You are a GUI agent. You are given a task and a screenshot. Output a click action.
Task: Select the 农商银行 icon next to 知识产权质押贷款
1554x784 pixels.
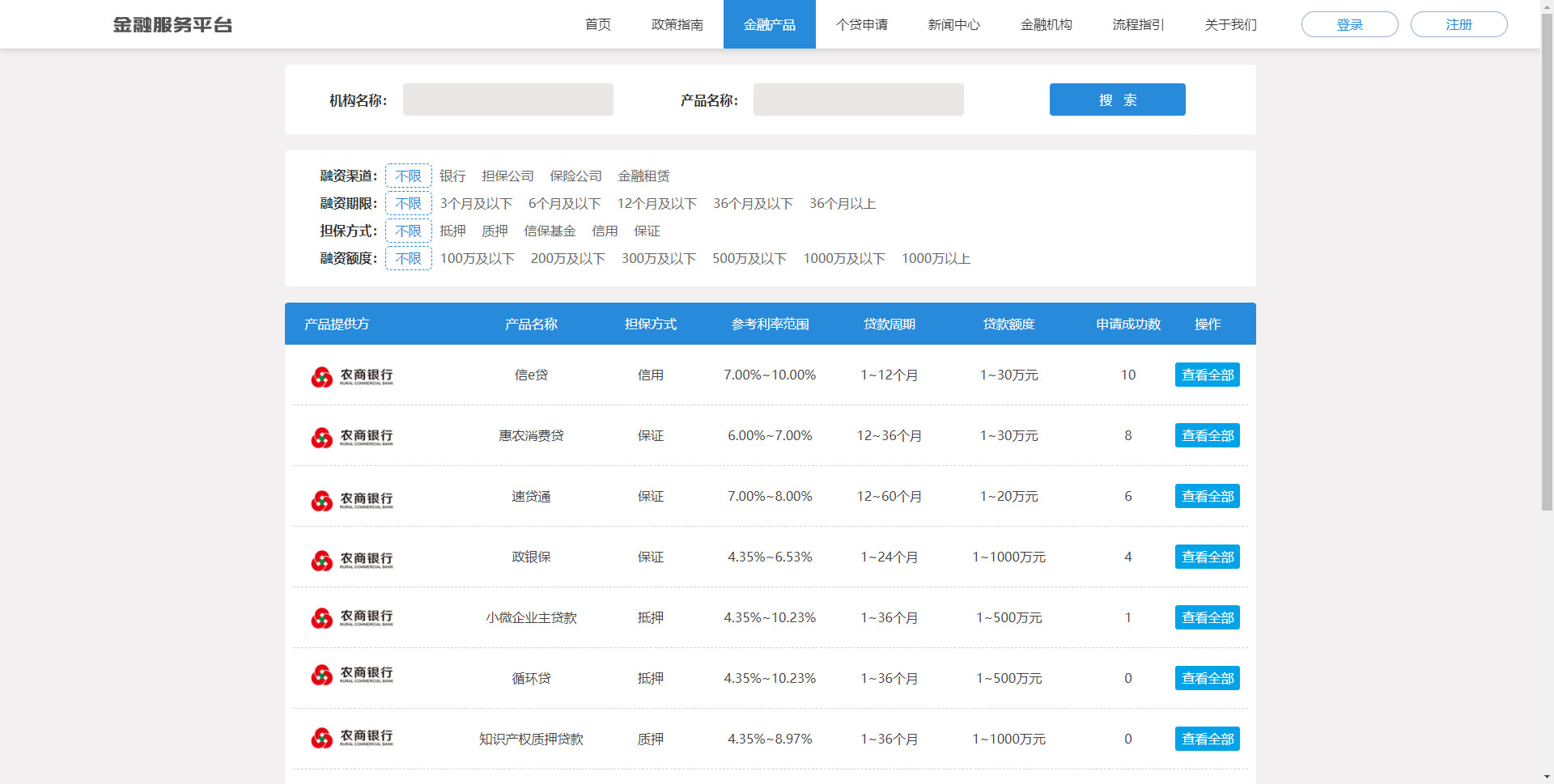point(351,738)
